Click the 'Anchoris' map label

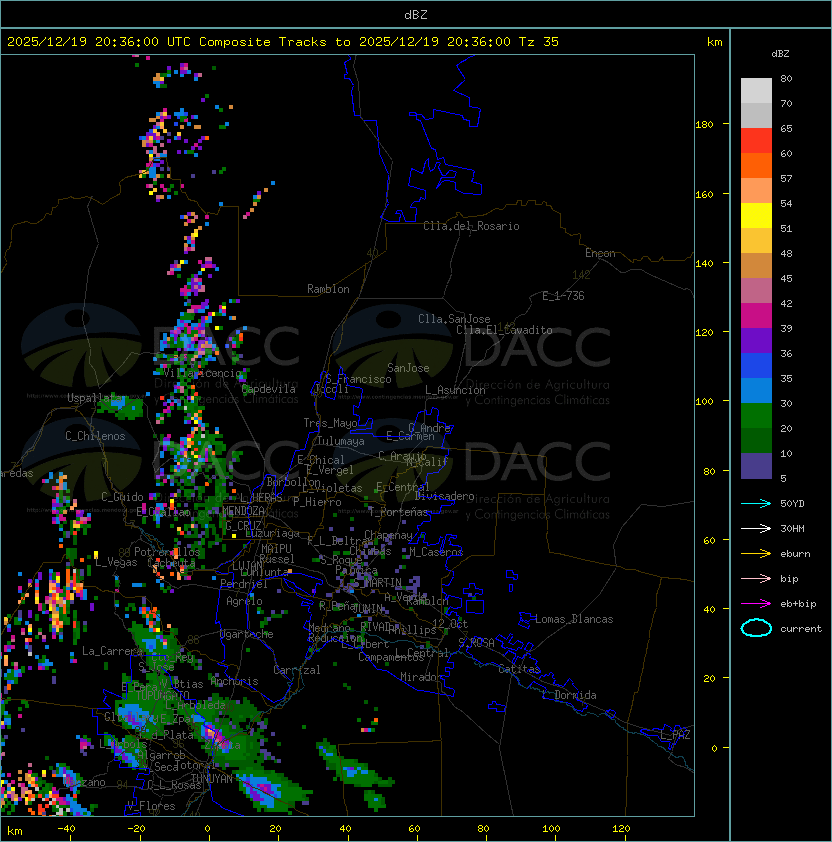234,681
